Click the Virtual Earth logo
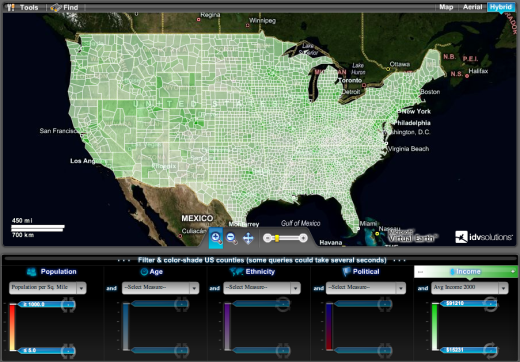Image resolution: width=520 pixels, height=362 pixels. [412, 237]
